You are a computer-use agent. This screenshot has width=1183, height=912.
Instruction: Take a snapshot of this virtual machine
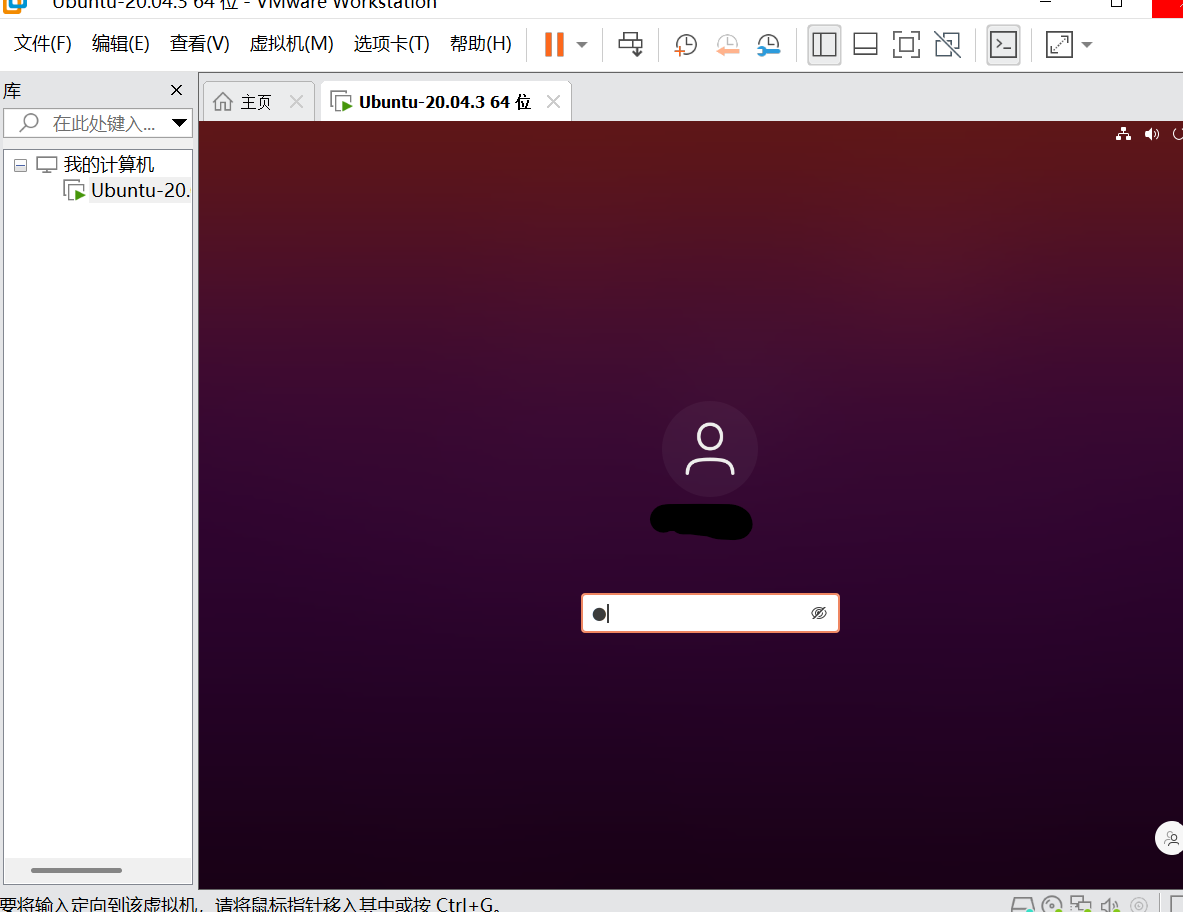click(x=685, y=45)
